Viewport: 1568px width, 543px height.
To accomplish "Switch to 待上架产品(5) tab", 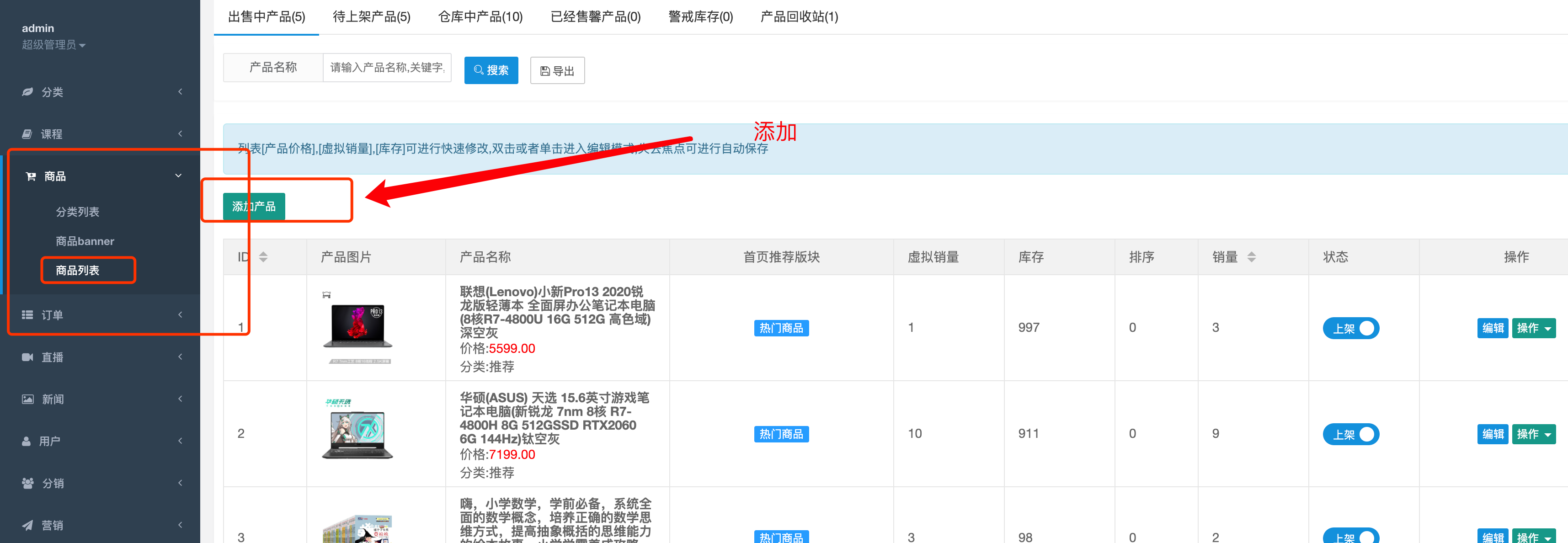I will [x=371, y=17].
